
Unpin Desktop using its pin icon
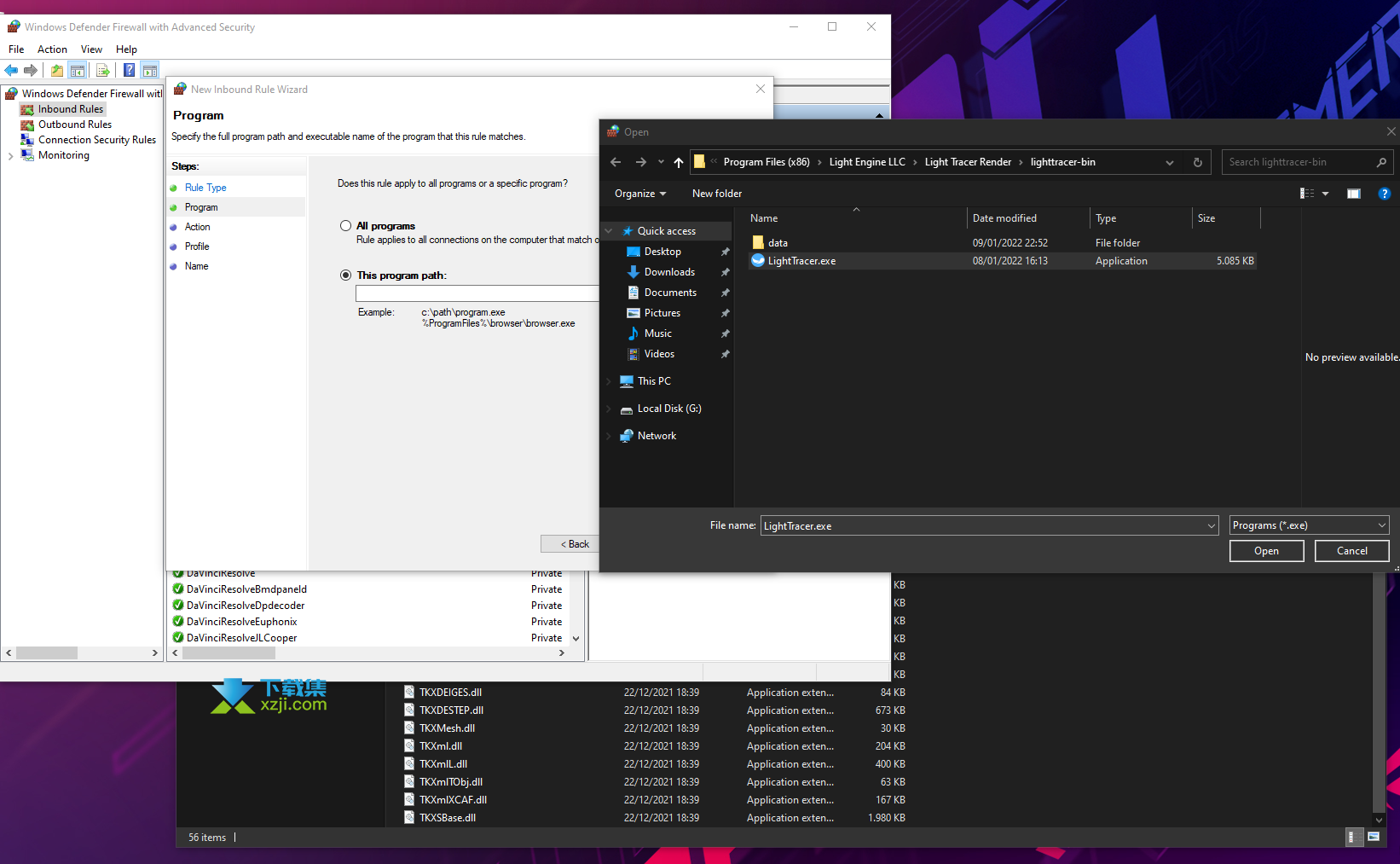pos(725,252)
